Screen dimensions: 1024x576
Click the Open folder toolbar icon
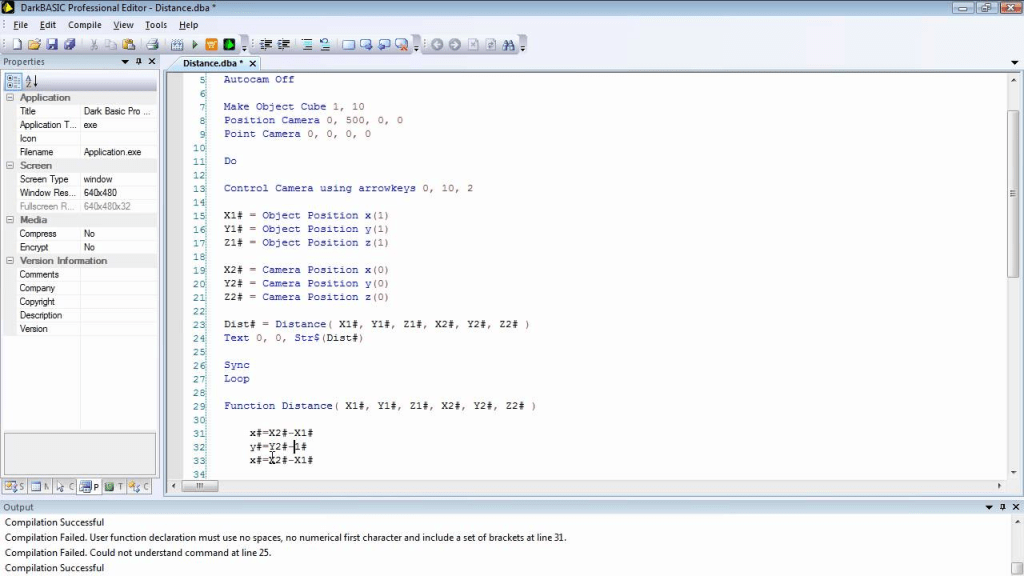pyautogui.click(x=35, y=45)
